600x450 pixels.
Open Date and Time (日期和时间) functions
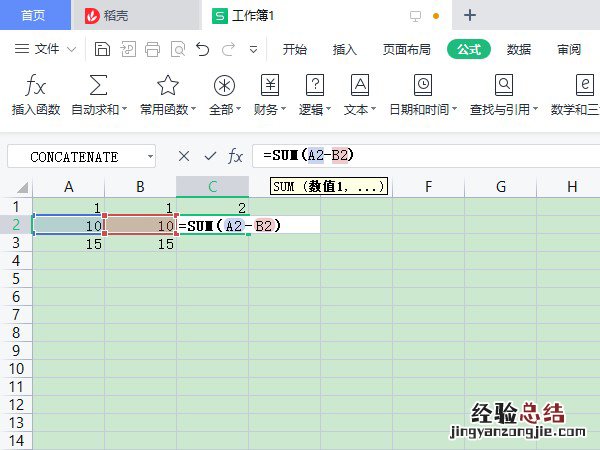(x=423, y=86)
